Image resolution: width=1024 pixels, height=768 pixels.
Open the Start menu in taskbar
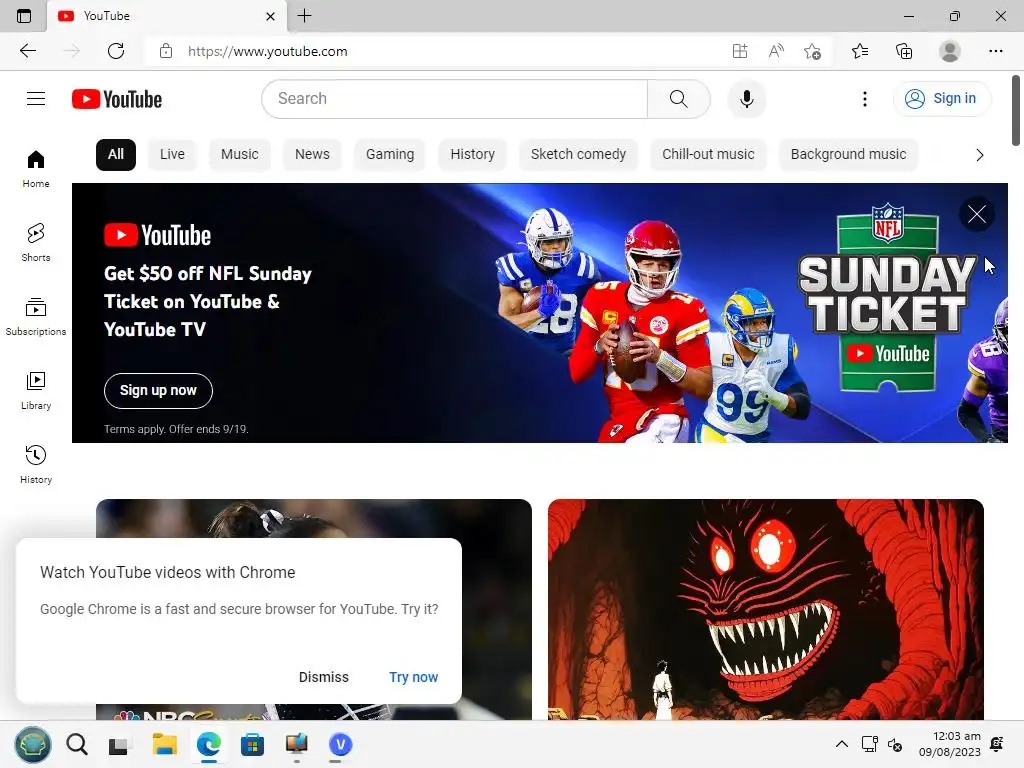pyautogui.click(x=33, y=744)
